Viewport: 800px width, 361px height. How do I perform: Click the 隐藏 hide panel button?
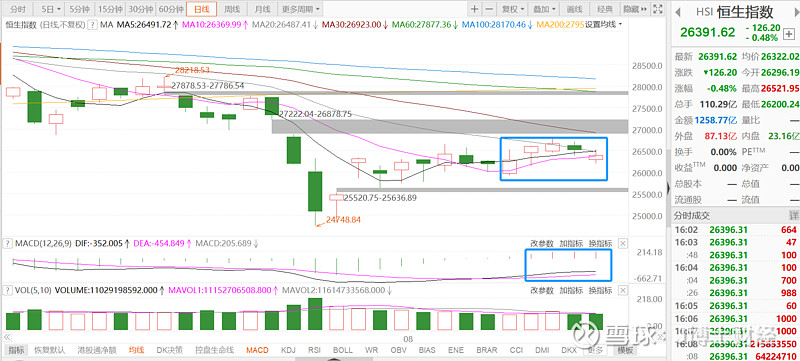[x=635, y=9]
